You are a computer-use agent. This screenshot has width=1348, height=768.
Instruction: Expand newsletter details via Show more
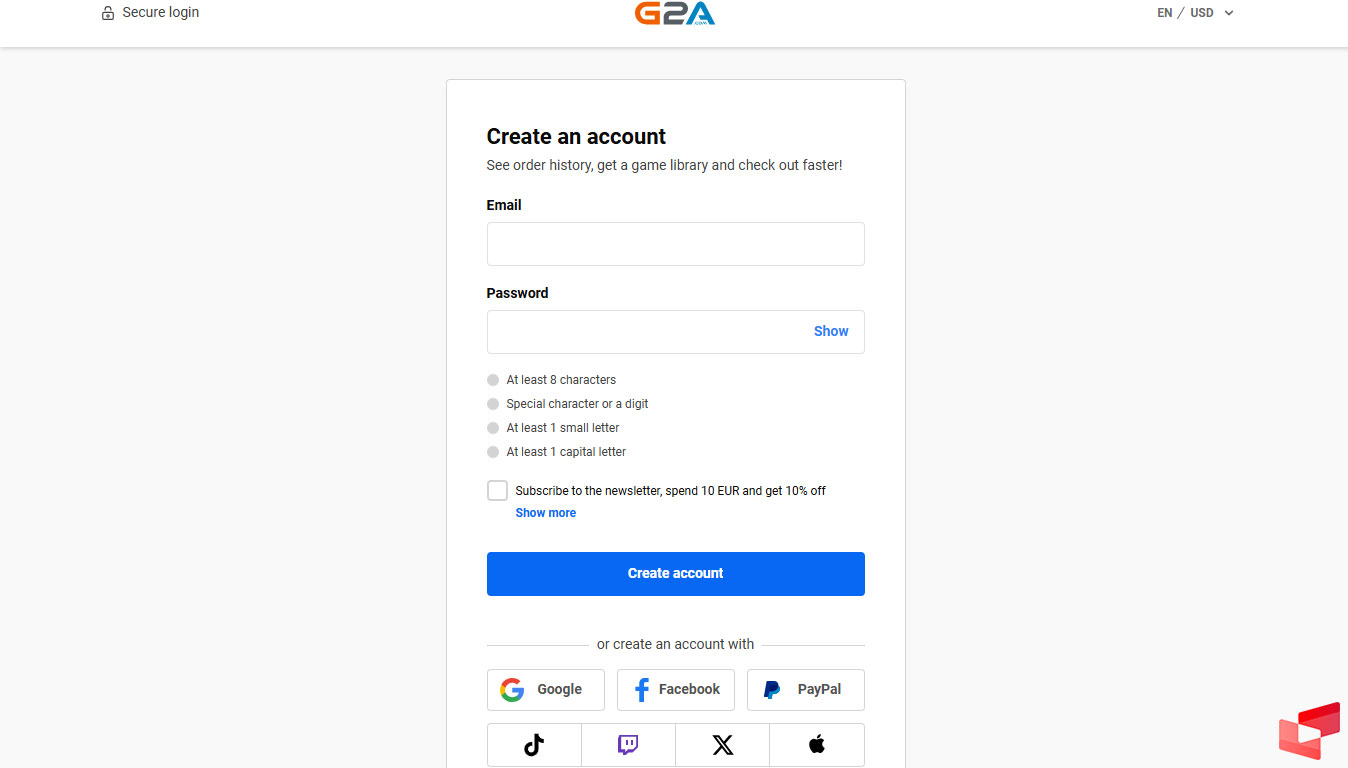[x=545, y=512]
